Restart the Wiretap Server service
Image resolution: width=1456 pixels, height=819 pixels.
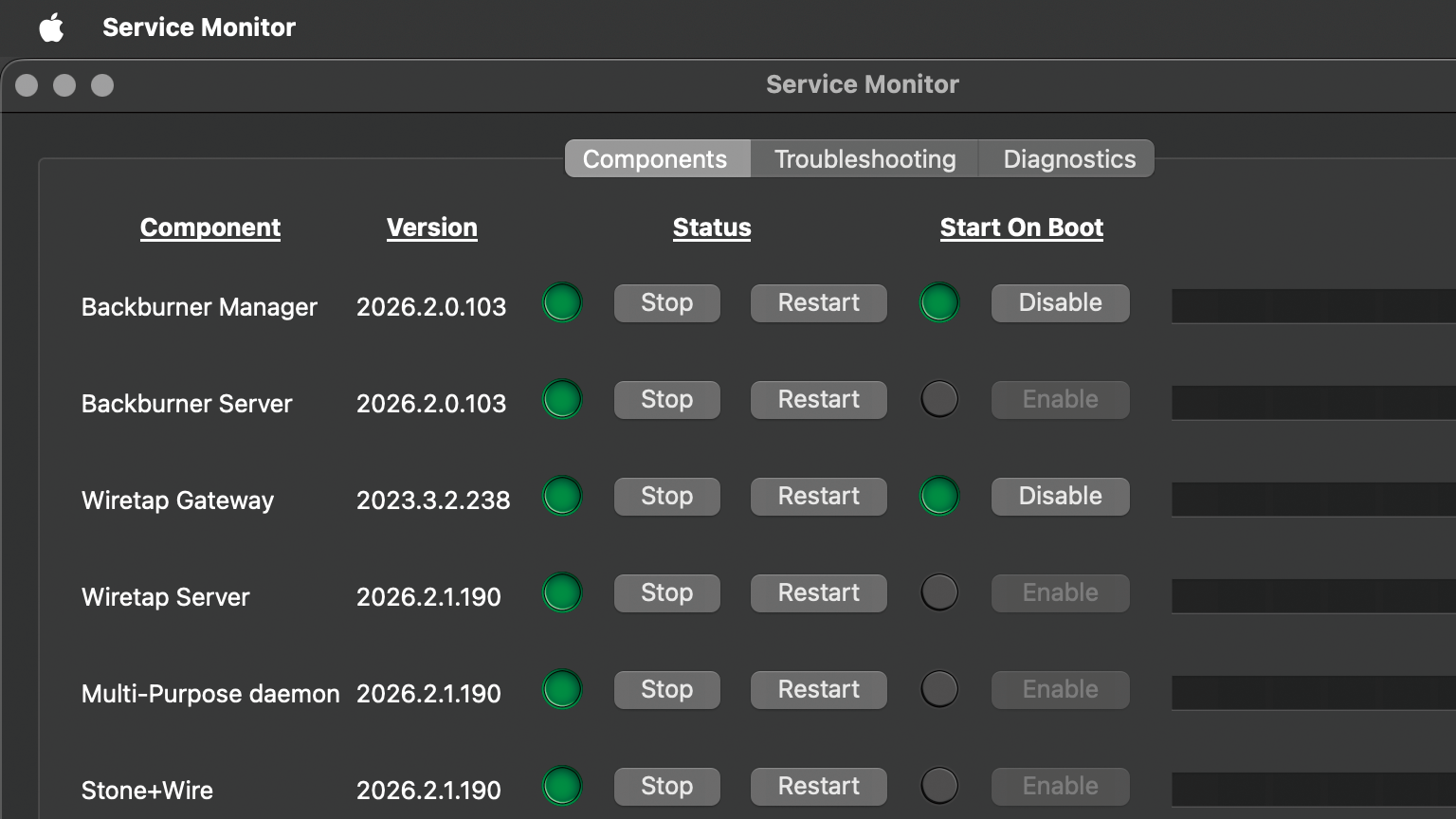(818, 593)
